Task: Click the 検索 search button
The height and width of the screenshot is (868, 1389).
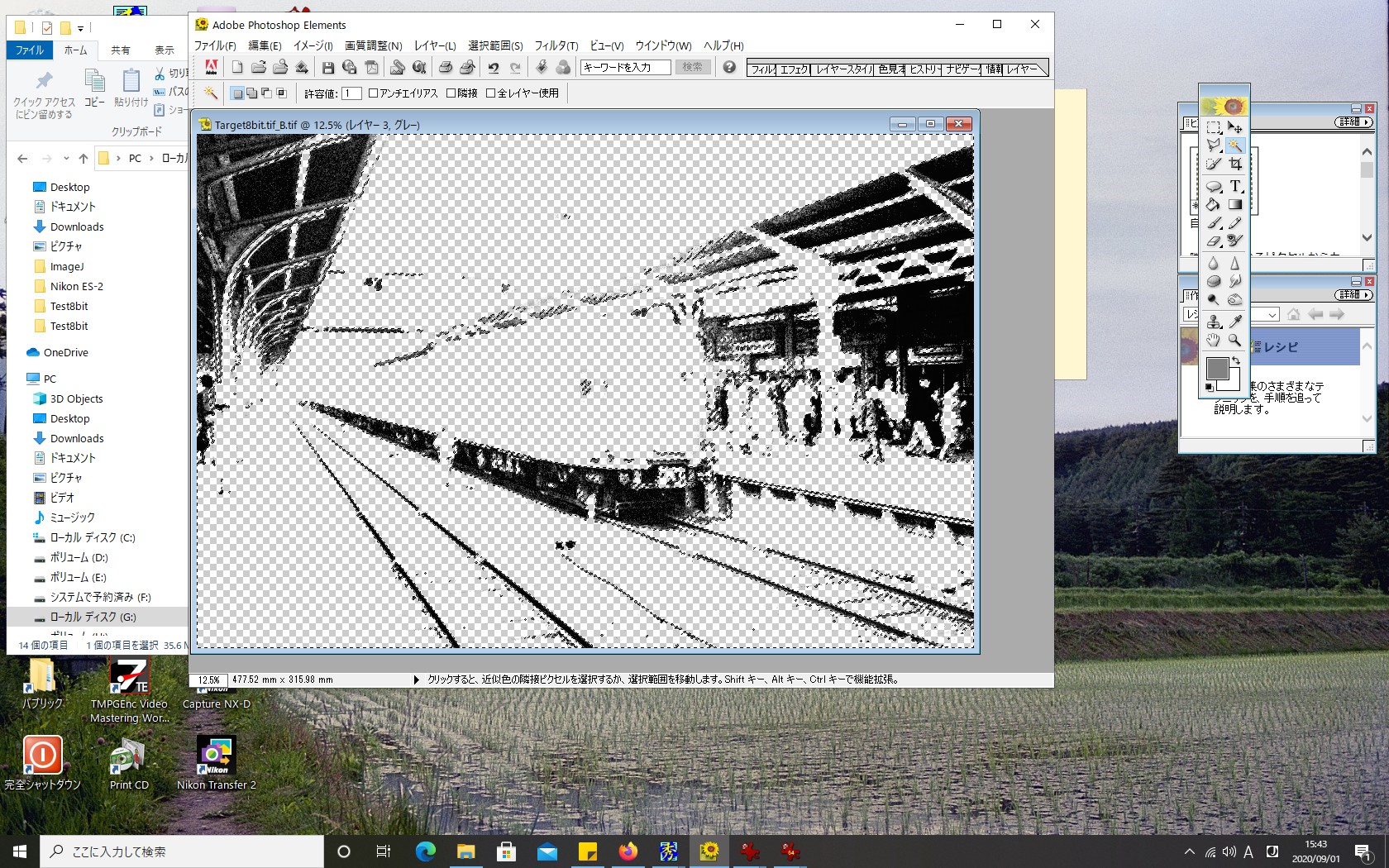Action: click(x=693, y=67)
